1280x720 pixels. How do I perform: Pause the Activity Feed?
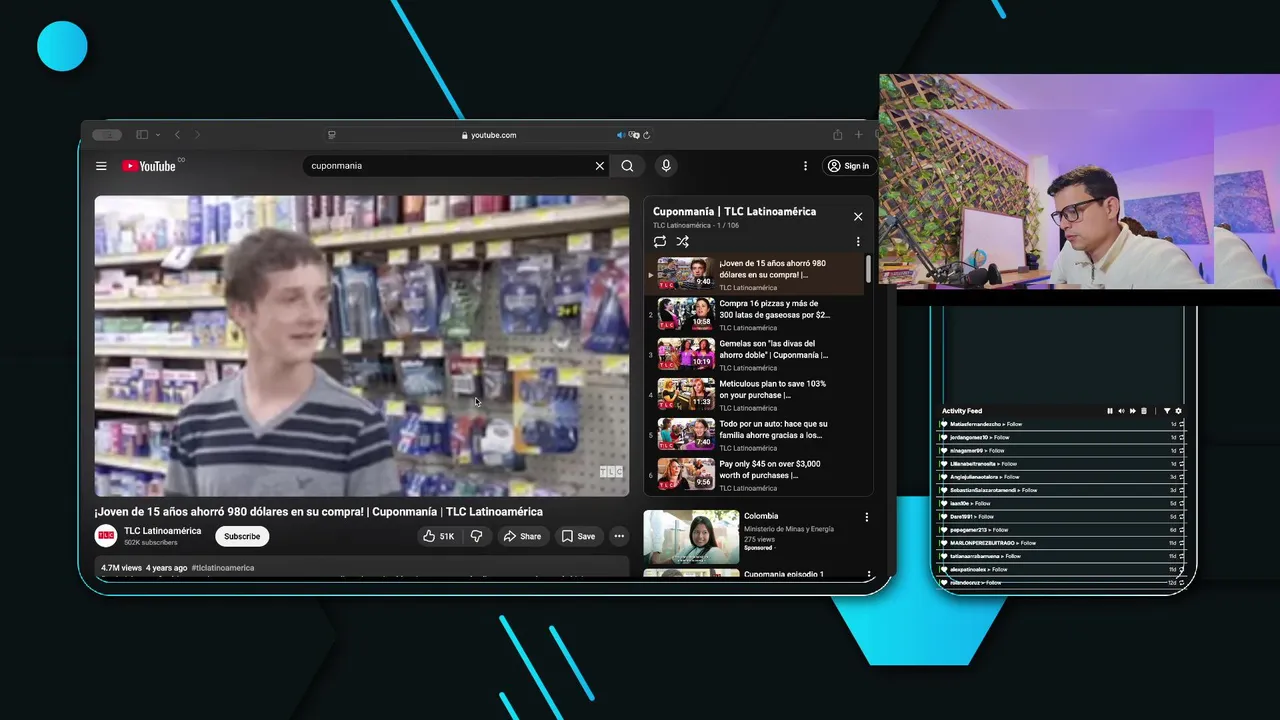tap(1109, 411)
